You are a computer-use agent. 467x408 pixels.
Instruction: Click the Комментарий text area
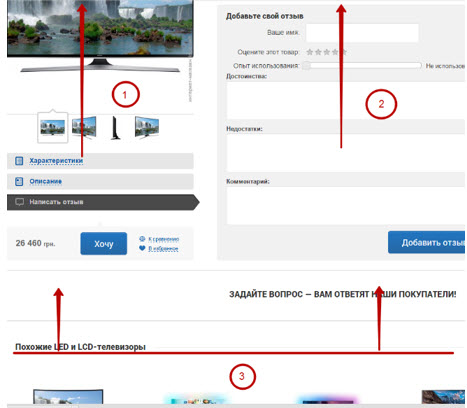[346, 205]
